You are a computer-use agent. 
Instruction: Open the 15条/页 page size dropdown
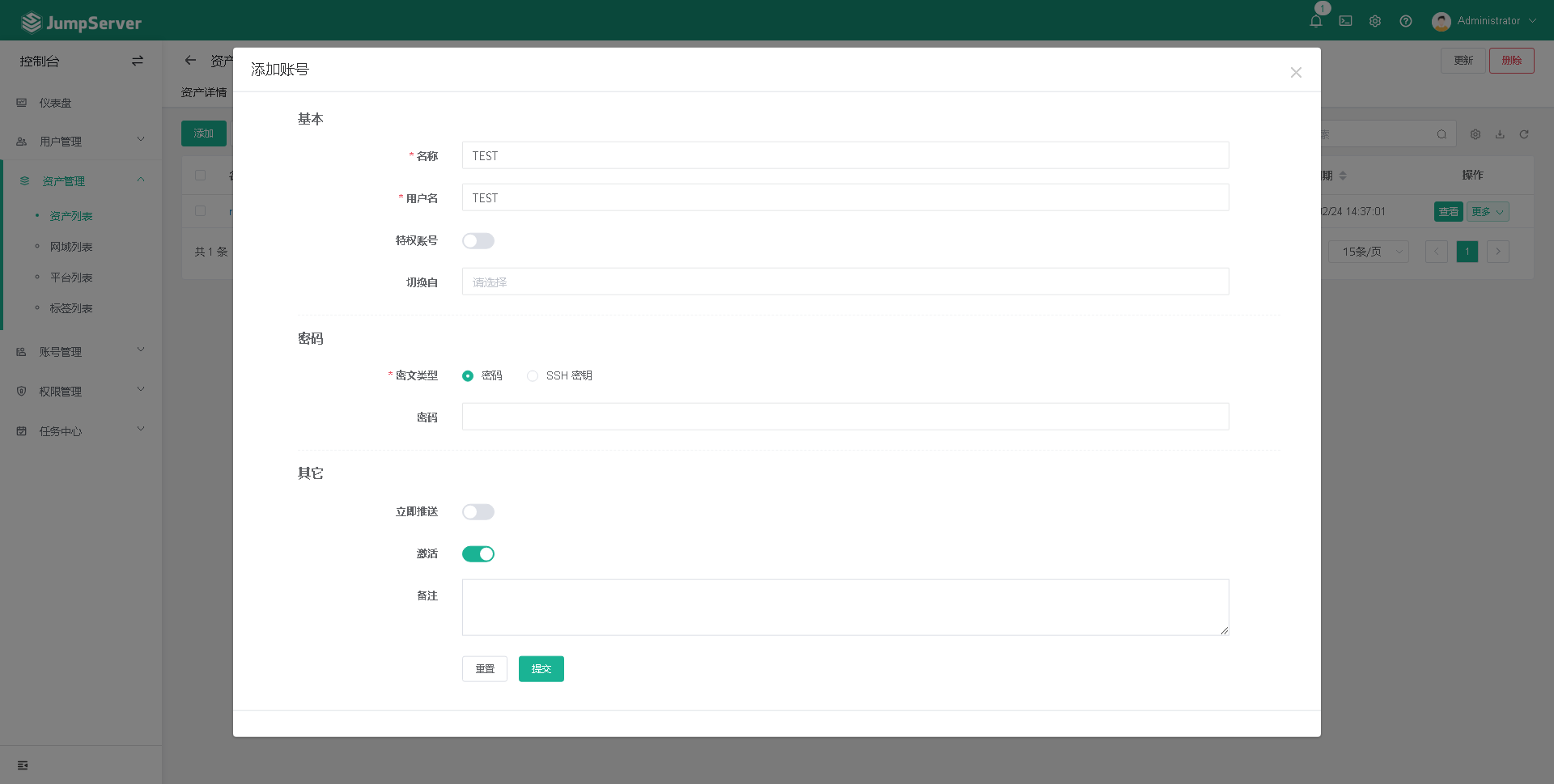coord(1369,252)
